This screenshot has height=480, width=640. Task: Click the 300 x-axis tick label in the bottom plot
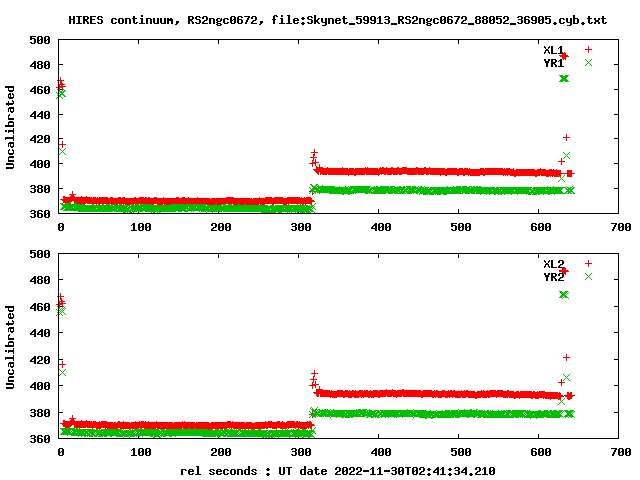[x=301, y=452]
